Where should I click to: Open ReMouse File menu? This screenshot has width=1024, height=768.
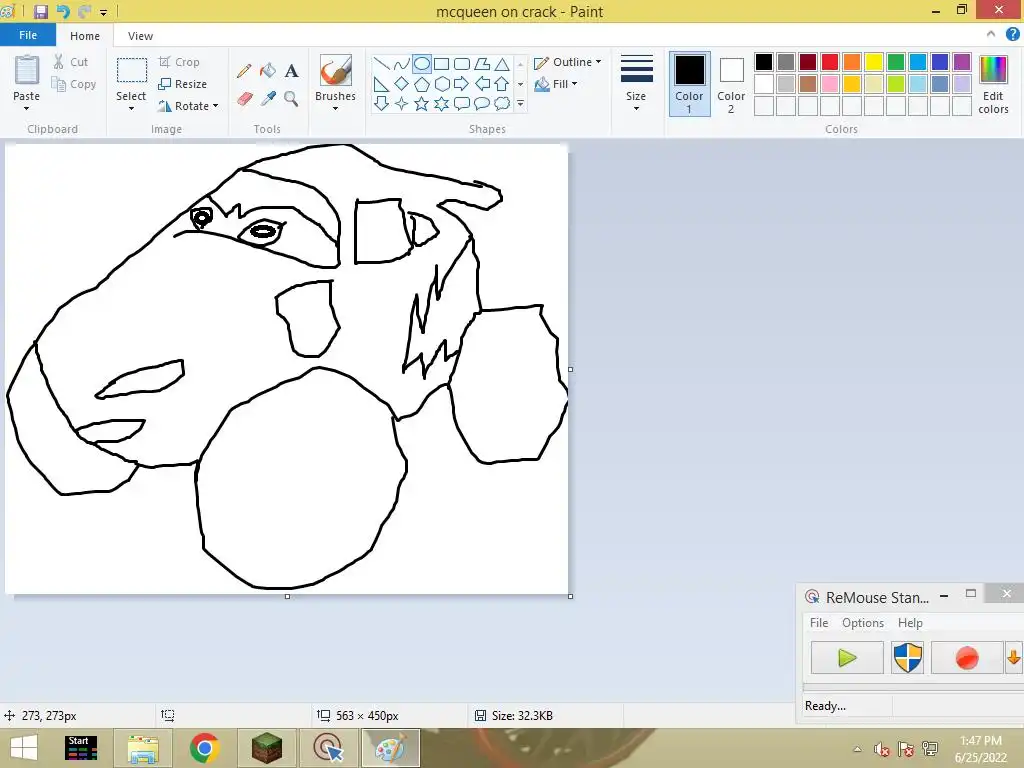819,623
